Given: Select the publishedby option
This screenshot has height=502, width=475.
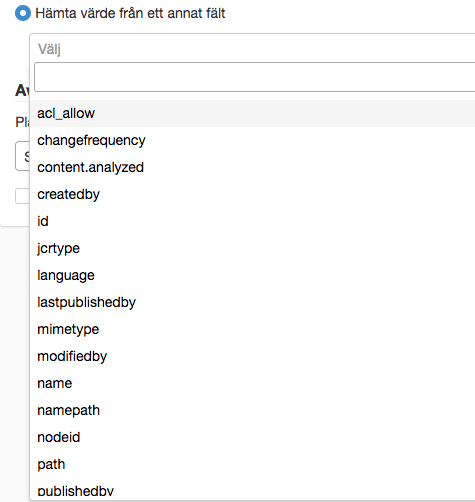Looking at the screenshot, I should (253, 491).
